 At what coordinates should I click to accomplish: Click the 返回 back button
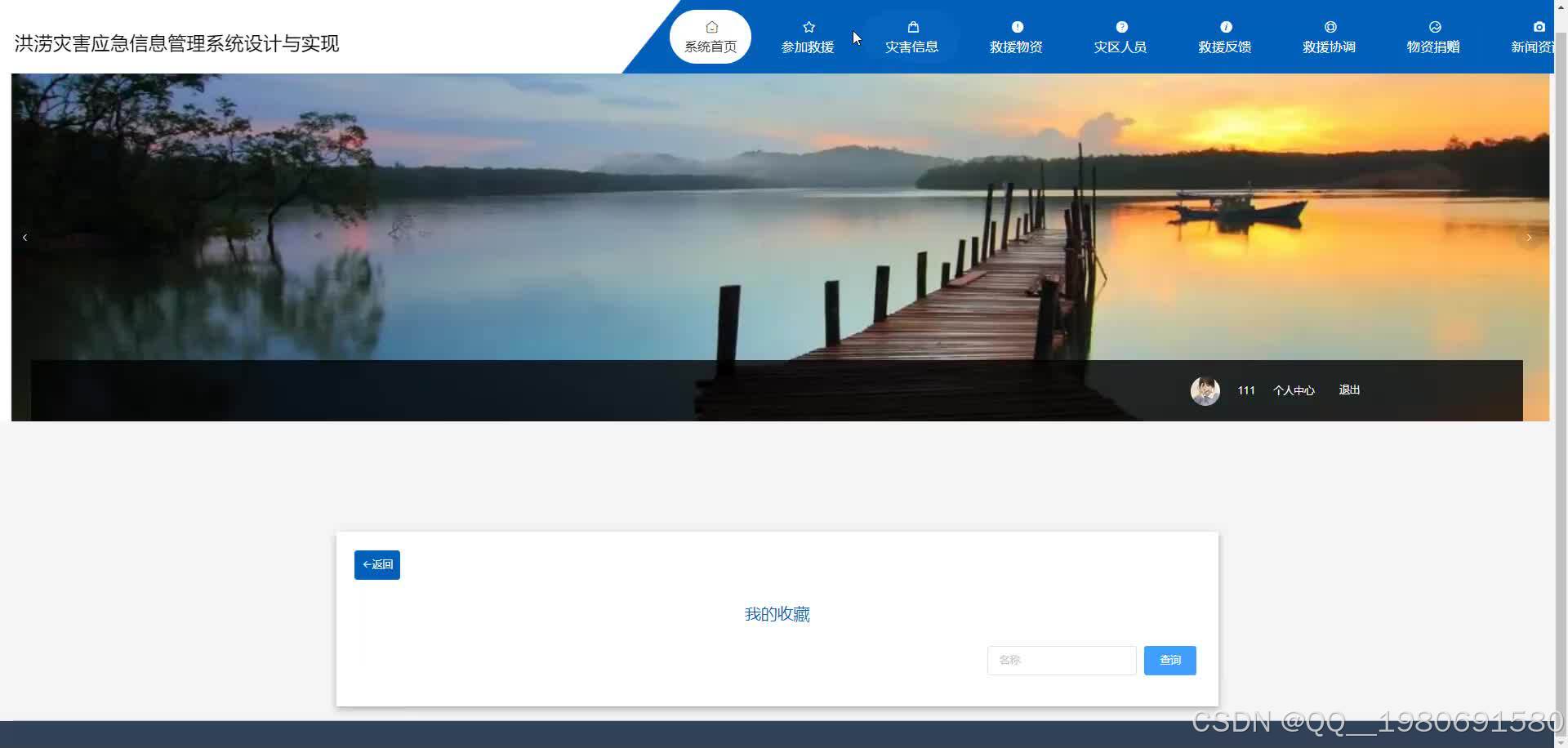376,564
